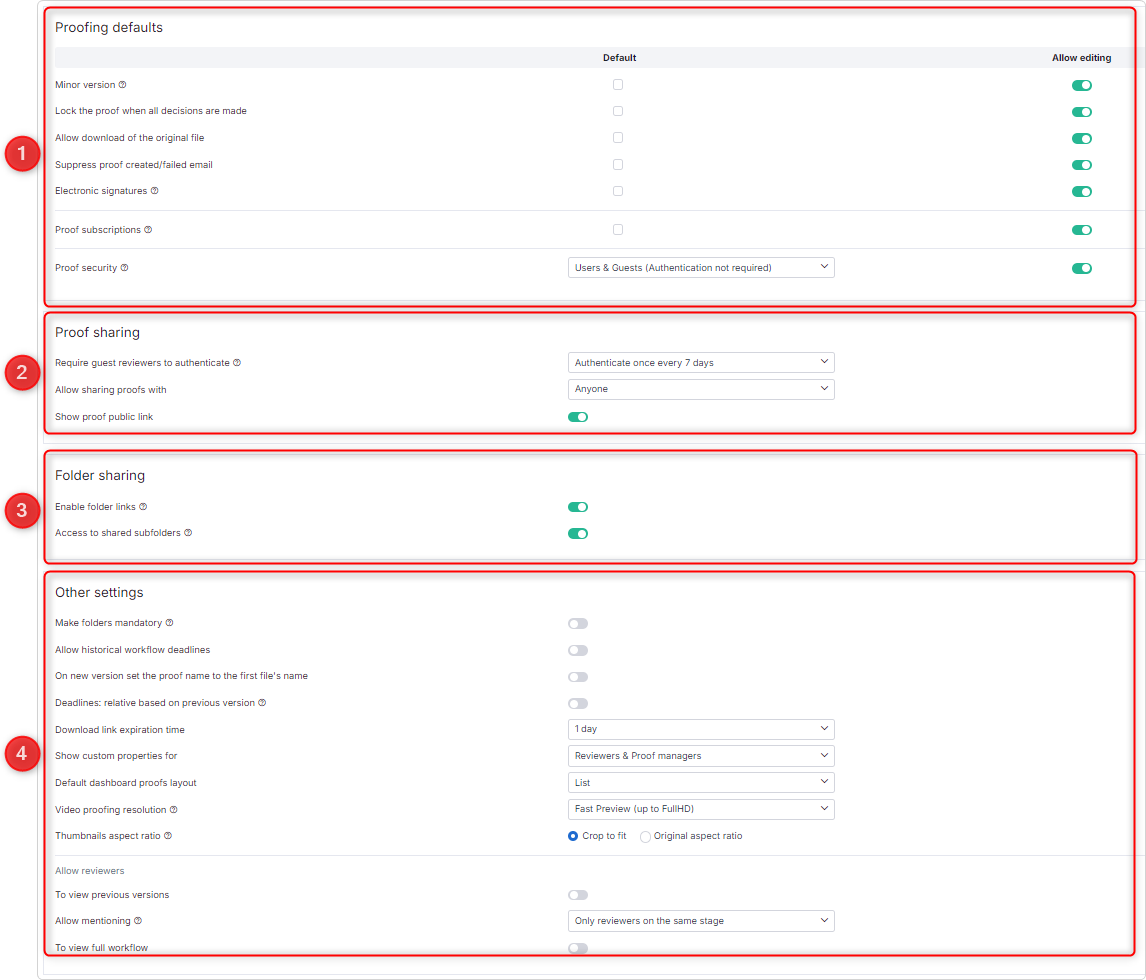Viewport: 1146px width, 980px height.
Task: Check default for Lock the proof when decisions made
Action: pyautogui.click(x=618, y=111)
